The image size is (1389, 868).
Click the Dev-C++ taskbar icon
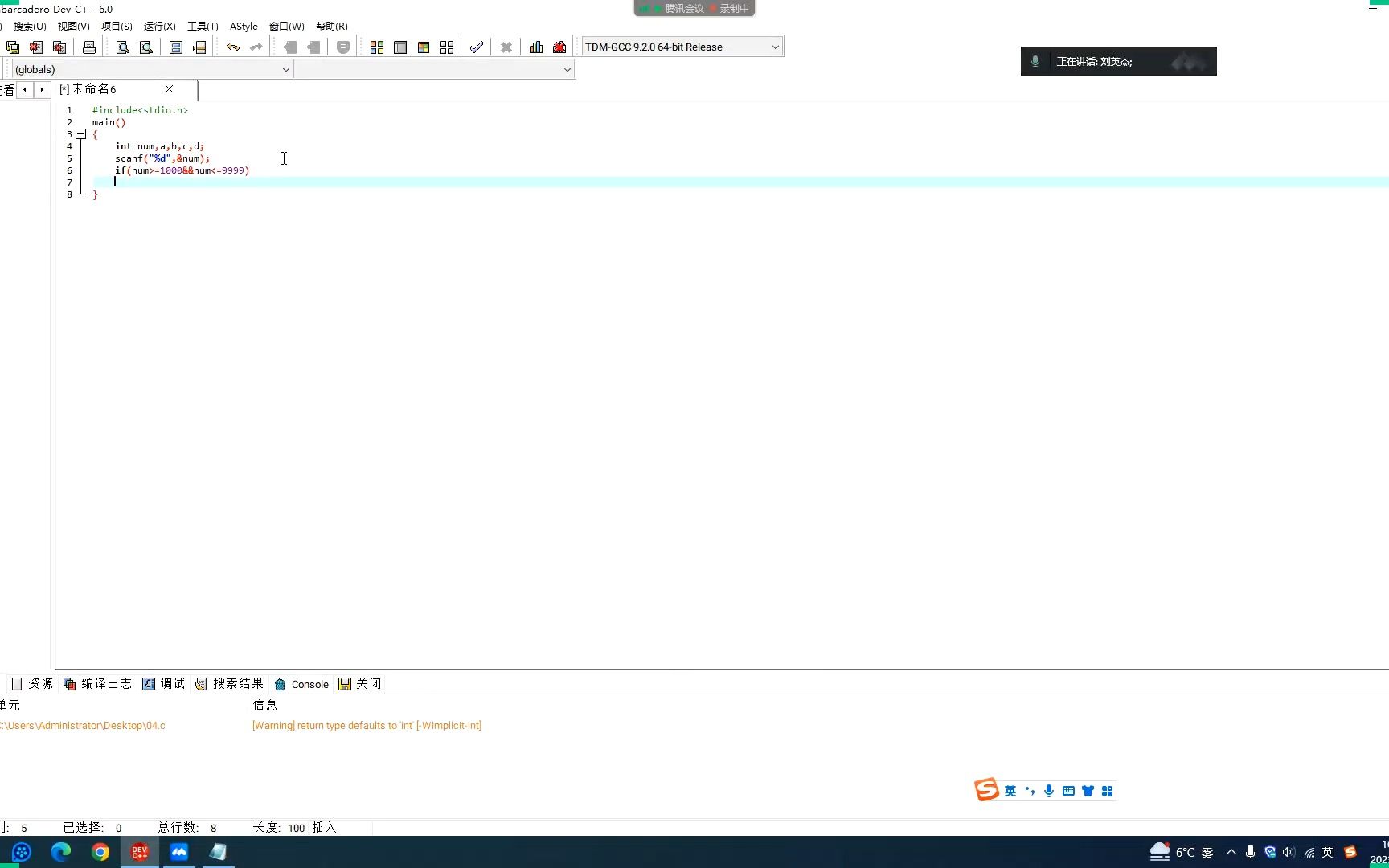tap(140, 852)
